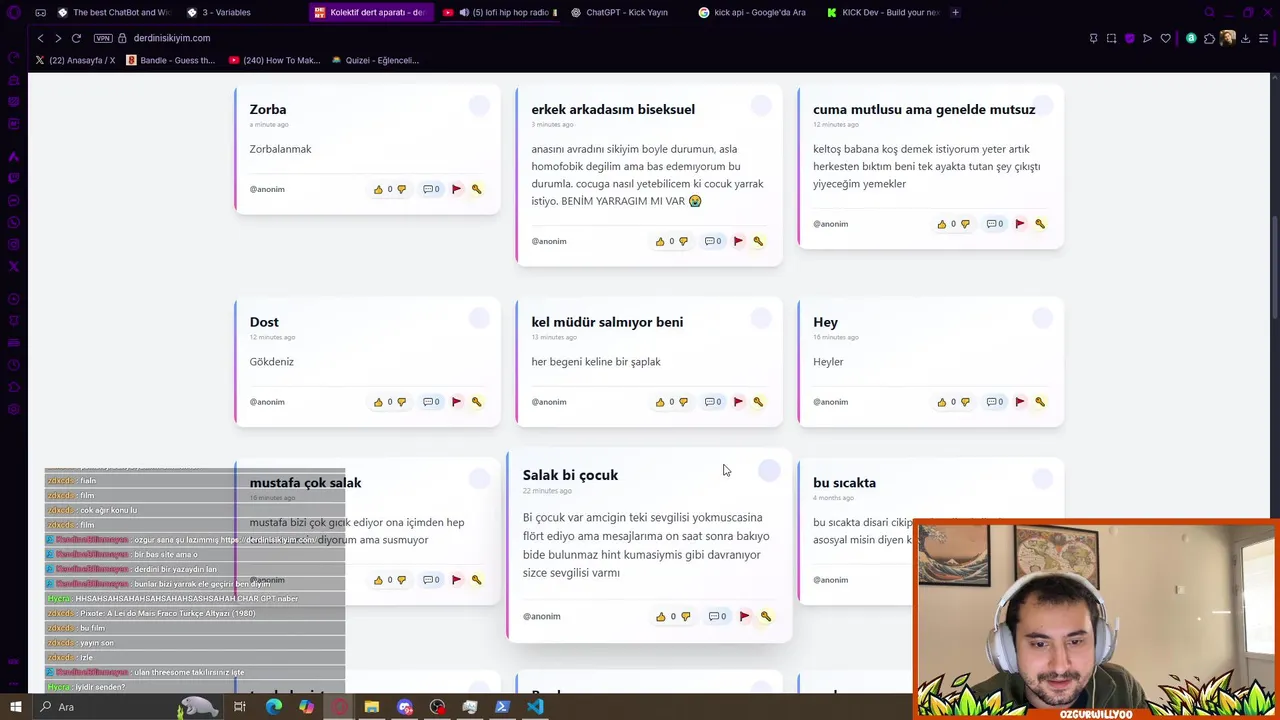Screen dimensions: 1280x720
Task: Open the Windows Start menu
Action: point(15,707)
